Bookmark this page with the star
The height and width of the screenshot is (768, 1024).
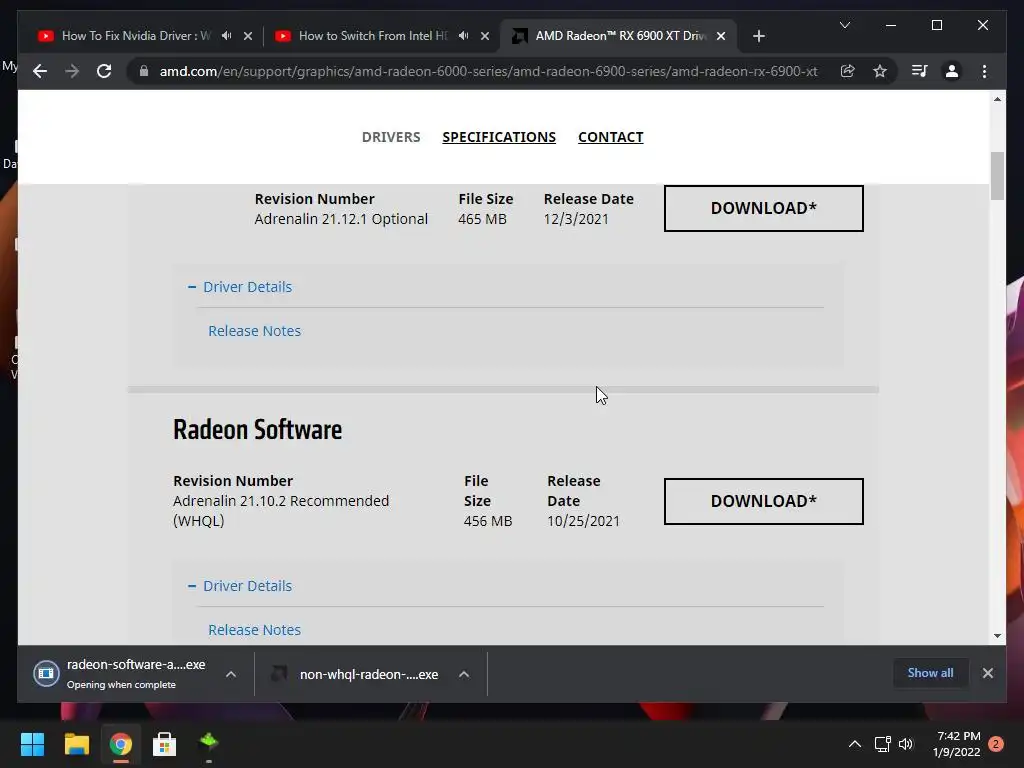click(880, 71)
